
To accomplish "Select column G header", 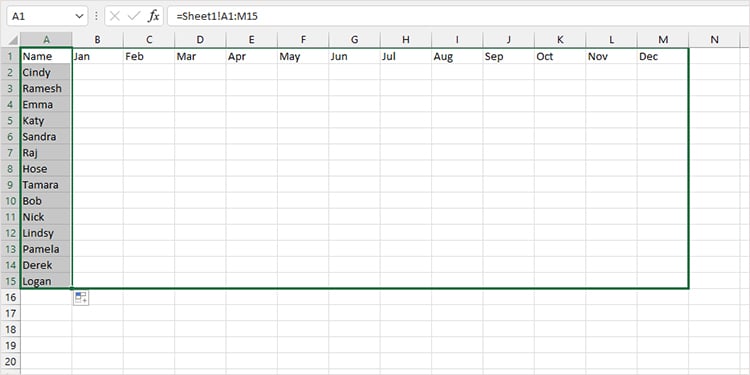I will pos(355,40).
